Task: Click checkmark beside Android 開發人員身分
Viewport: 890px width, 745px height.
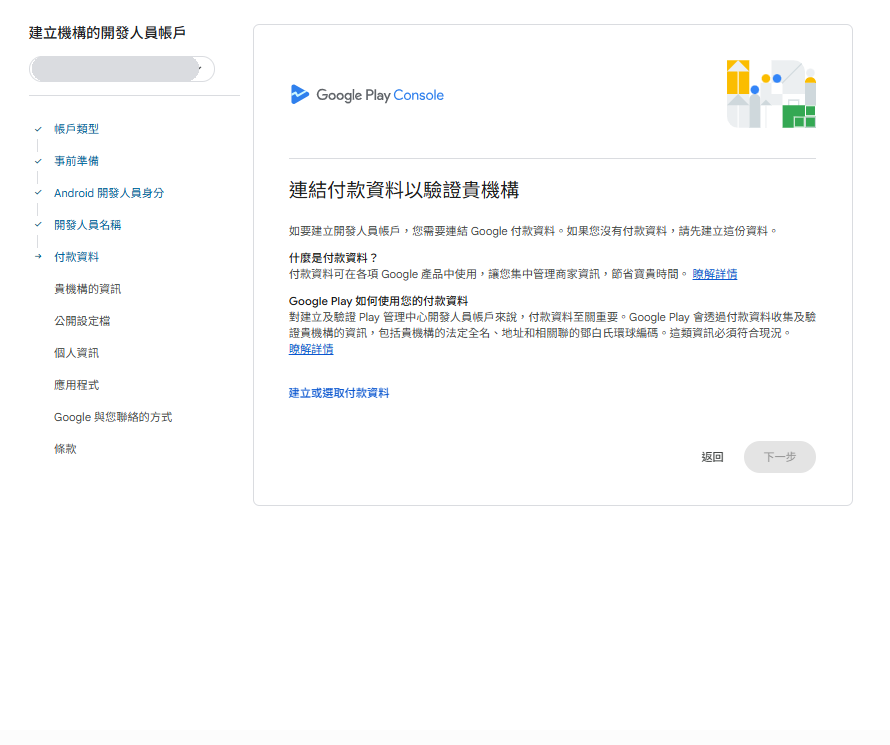Action: [x=38, y=193]
